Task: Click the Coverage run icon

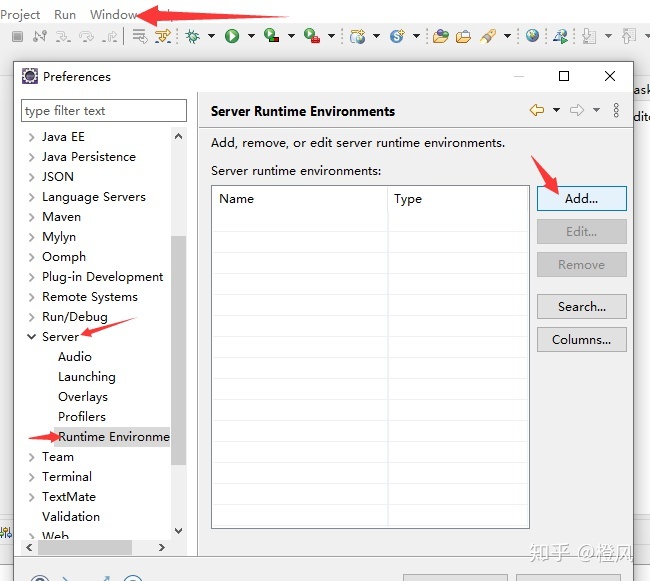Action: [272, 36]
